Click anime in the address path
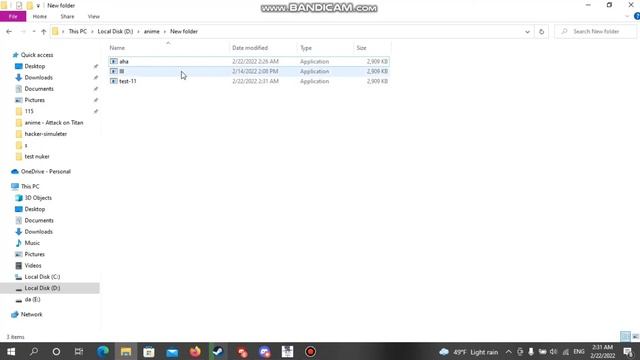640x360 pixels. coord(151,31)
